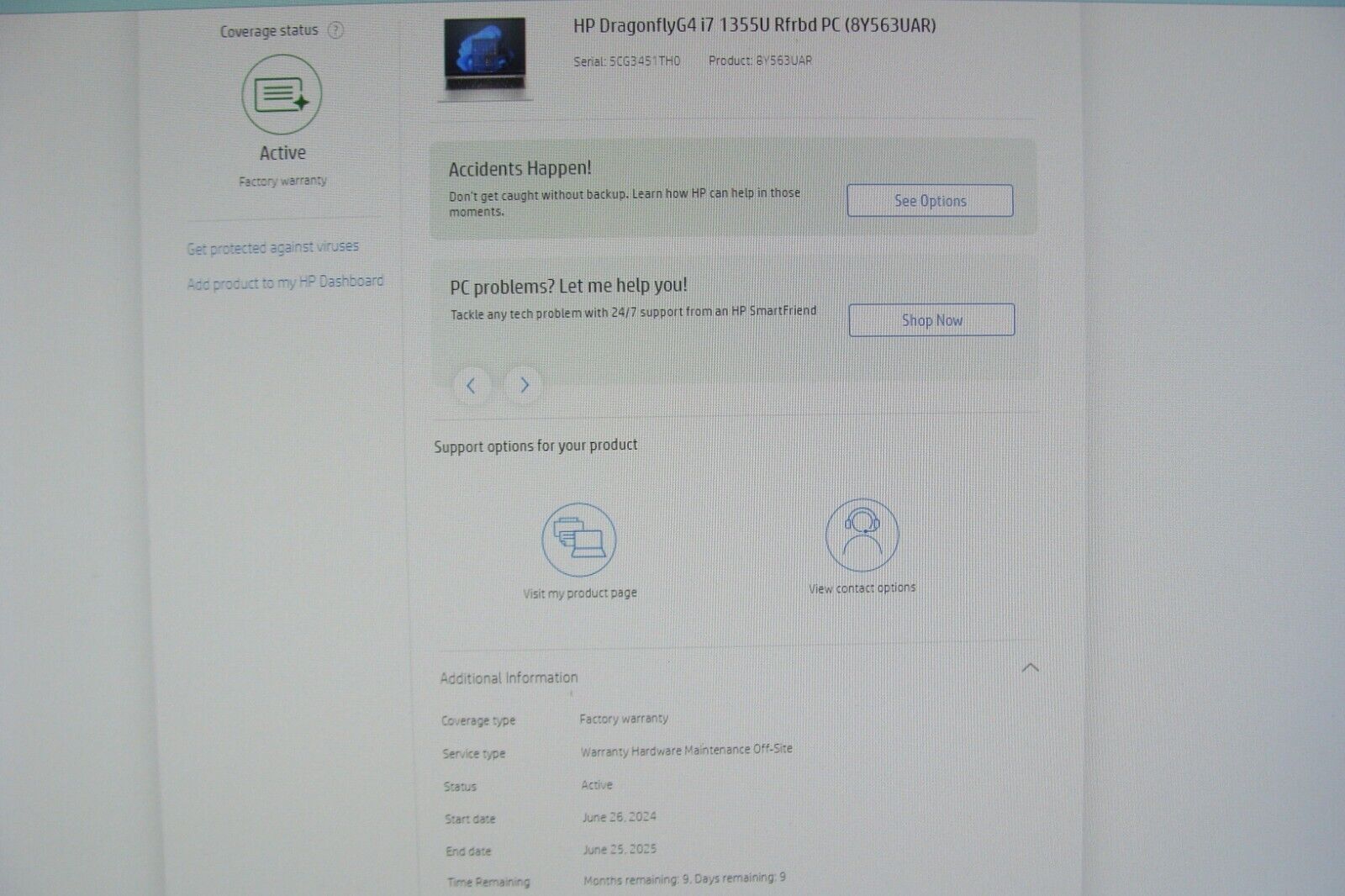This screenshot has height=896, width=1345.
Task: Click the start date June 26, 2024
Action: (619, 817)
